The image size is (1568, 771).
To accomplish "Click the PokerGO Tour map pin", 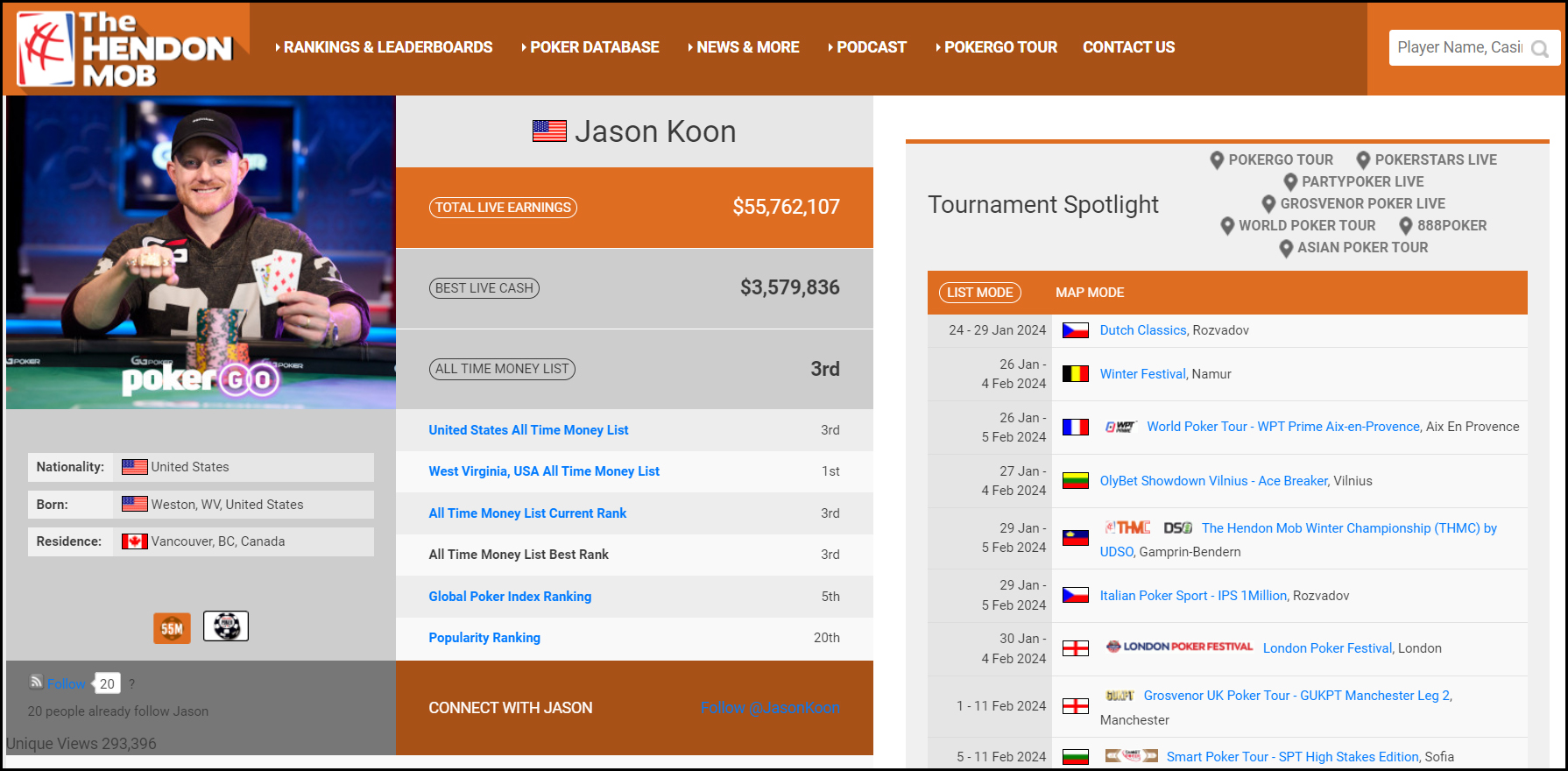I will tap(1217, 160).
